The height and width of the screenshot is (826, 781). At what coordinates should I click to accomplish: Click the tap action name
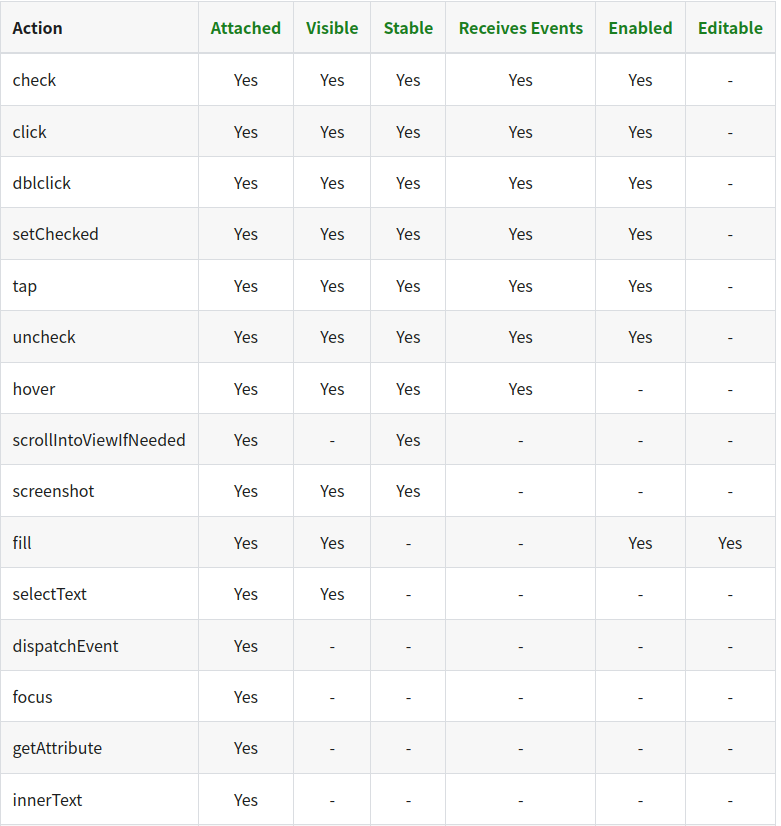pos(25,286)
